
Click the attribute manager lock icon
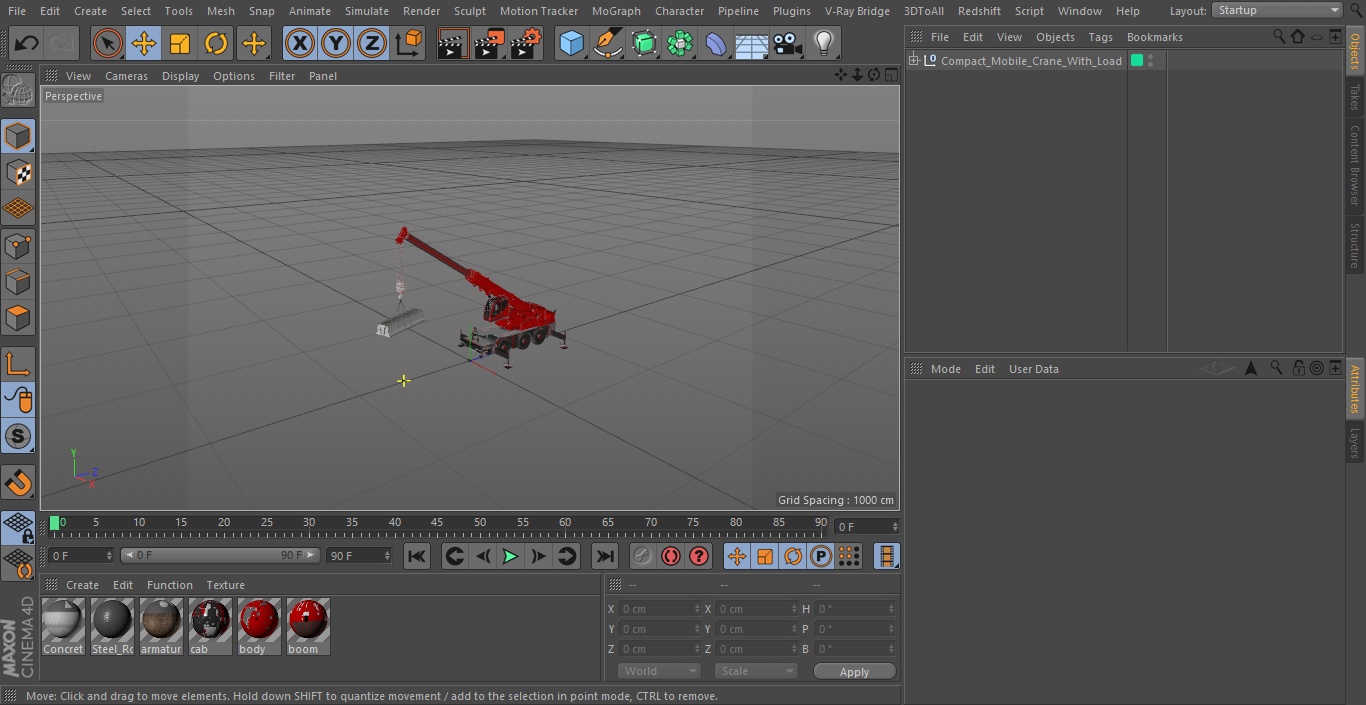click(1298, 368)
